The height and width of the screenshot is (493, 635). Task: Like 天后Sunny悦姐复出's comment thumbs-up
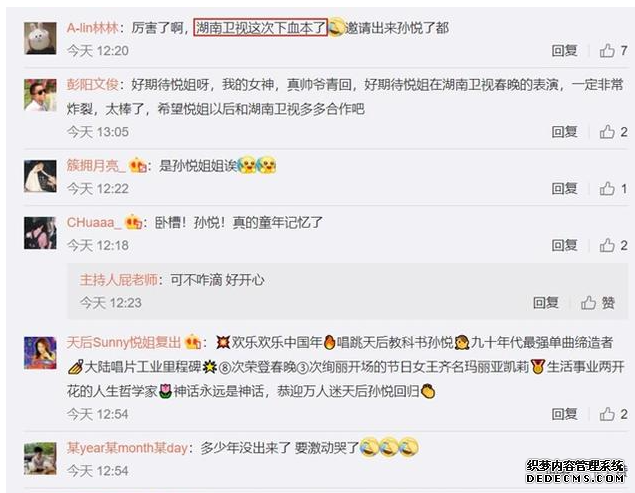607,414
